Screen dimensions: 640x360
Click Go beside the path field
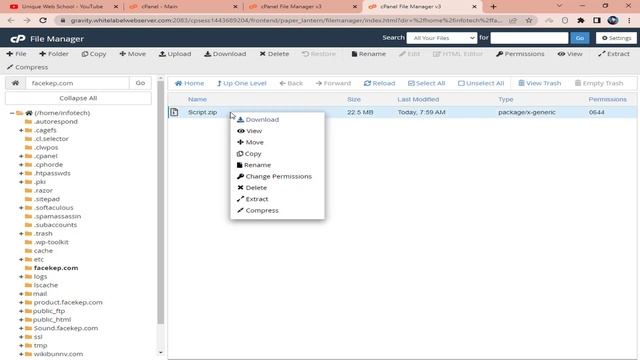[x=140, y=83]
